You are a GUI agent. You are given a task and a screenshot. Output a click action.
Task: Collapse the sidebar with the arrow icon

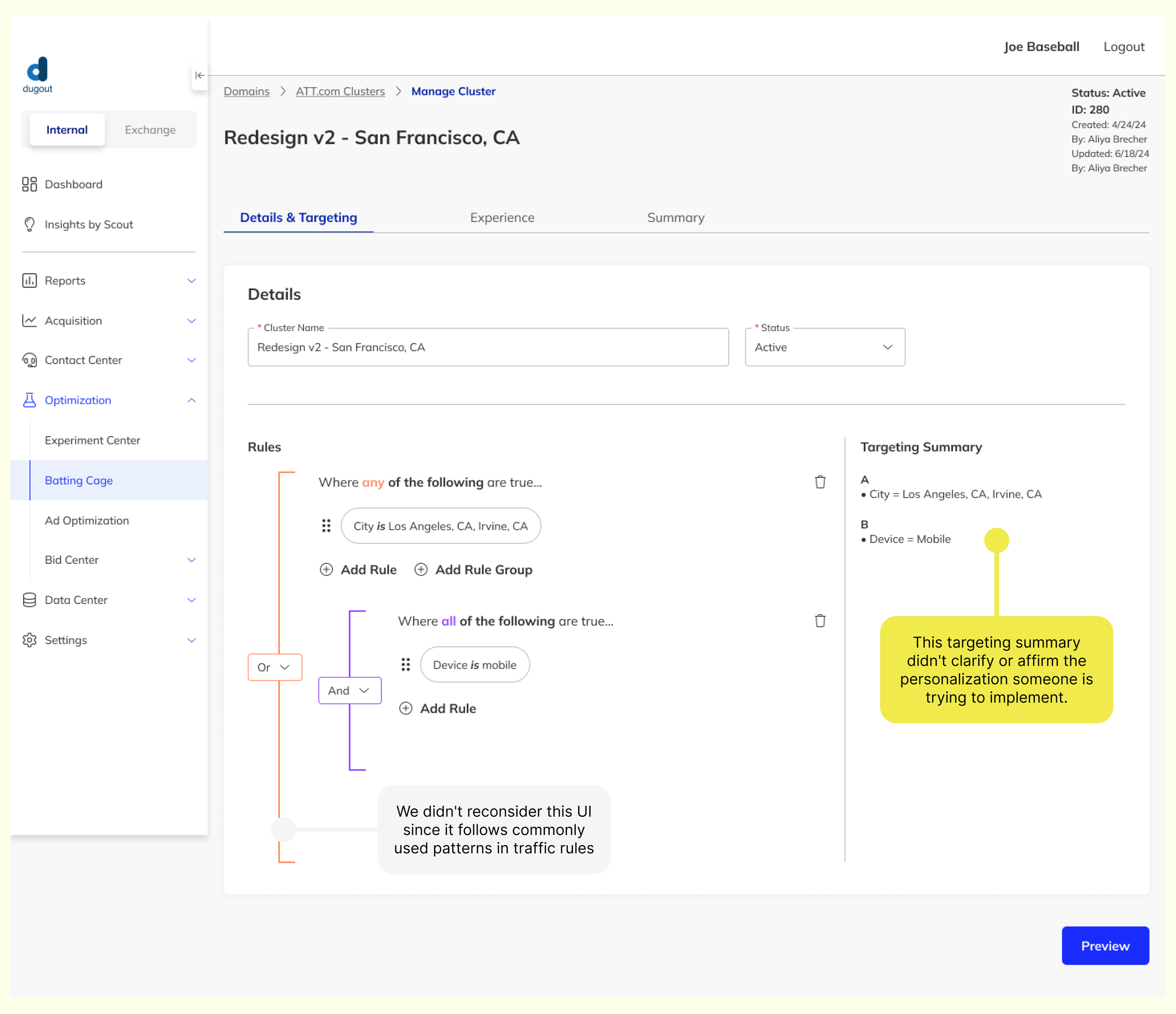[199, 75]
